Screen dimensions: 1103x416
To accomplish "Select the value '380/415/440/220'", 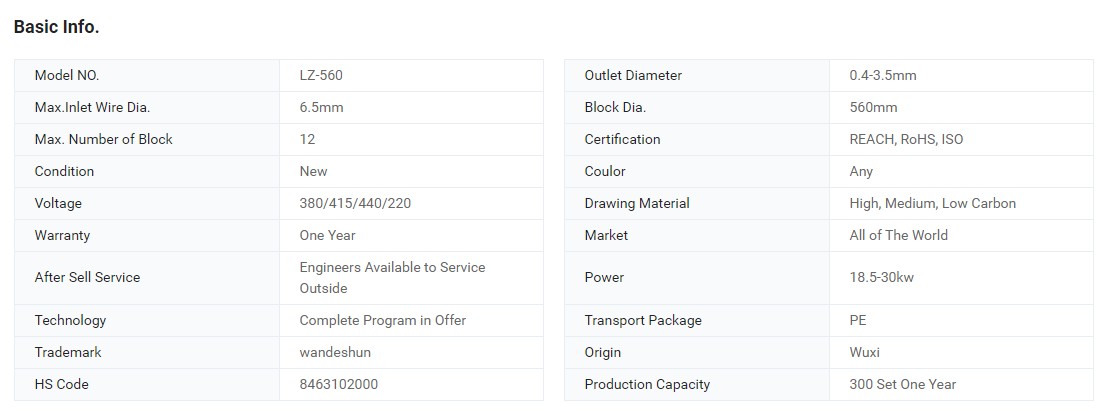I will click(355, 203).
